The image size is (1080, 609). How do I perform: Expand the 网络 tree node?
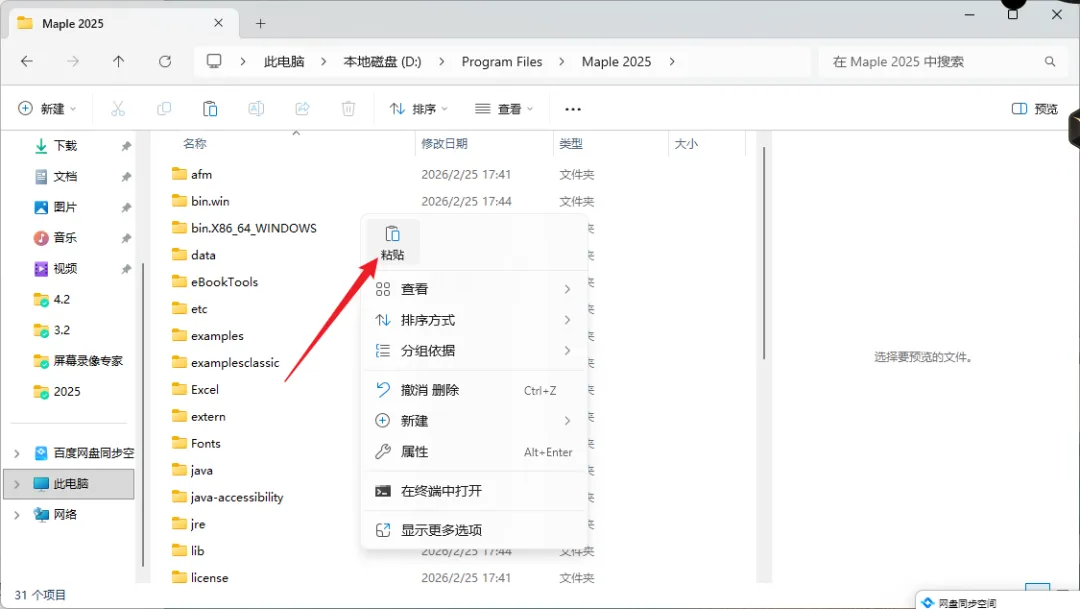tap(17, 515)
